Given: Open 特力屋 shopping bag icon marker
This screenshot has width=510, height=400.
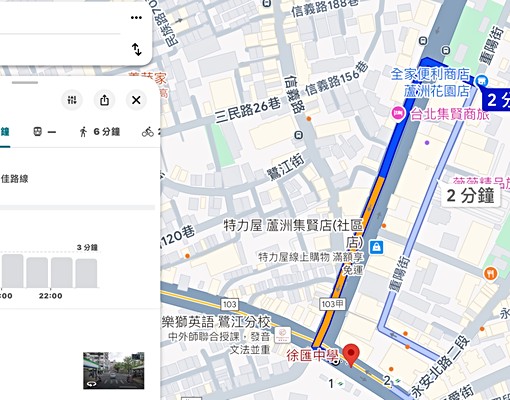Looking at the screenshot, I should tap(376, 247).
